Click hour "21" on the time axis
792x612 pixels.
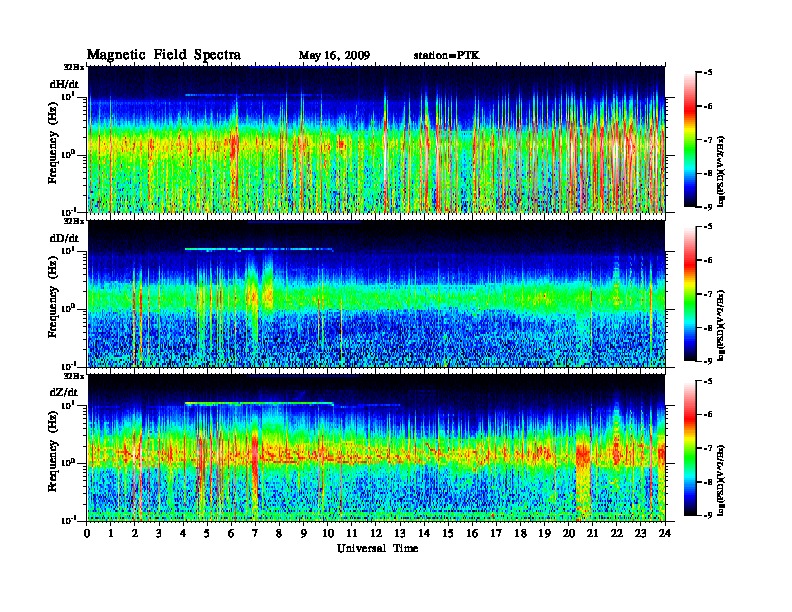coord(592,533)
